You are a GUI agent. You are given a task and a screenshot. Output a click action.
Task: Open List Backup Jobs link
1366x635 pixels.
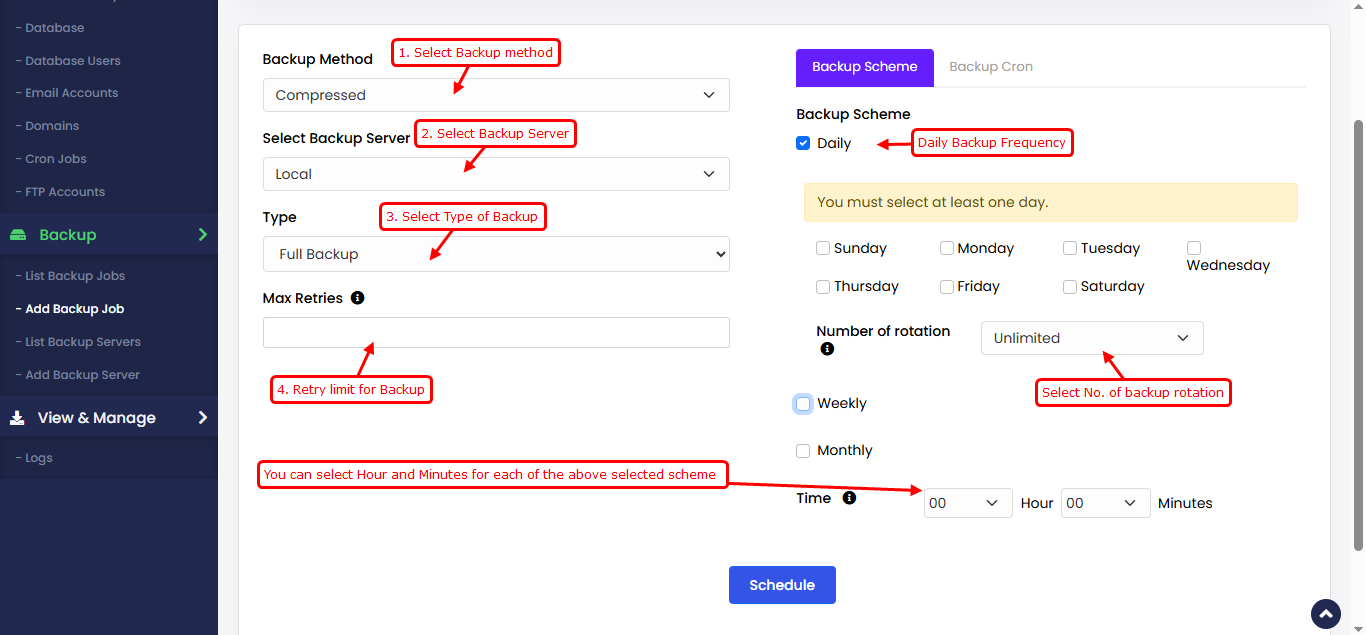75,276
